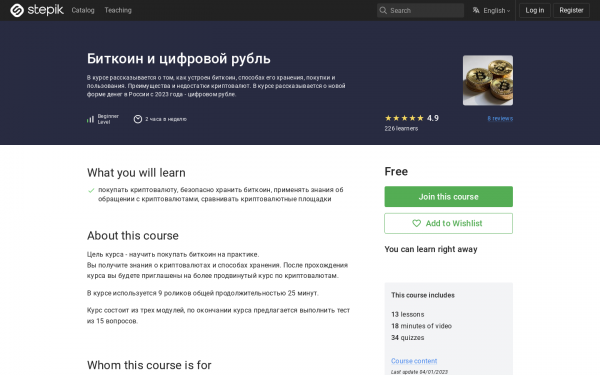The height and width of the screenshot is (375, 600).
Task: Open the 8 reviews link
Action: 500,118
